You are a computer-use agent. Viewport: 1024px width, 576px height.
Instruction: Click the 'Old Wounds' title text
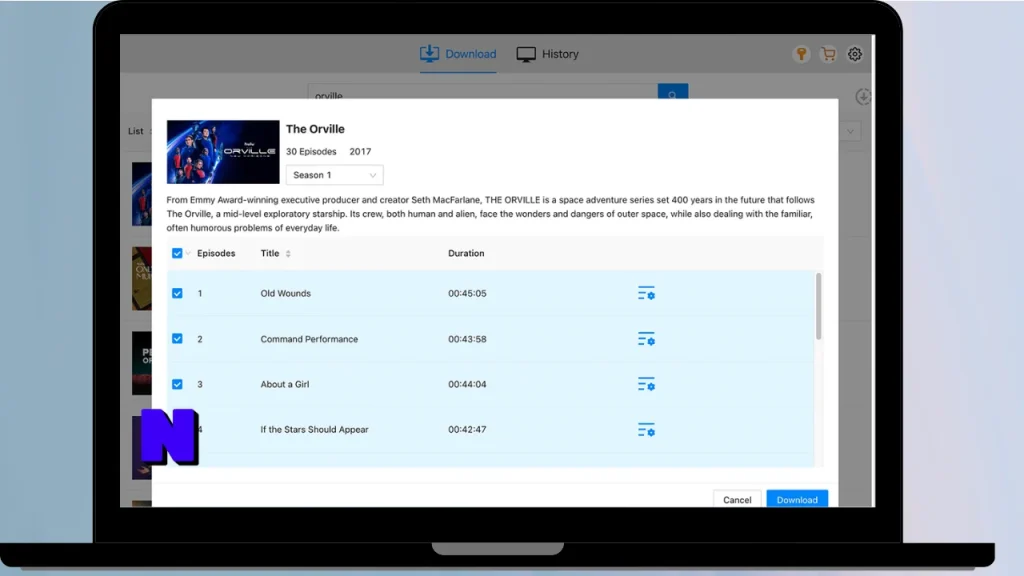tap(285, 293)
